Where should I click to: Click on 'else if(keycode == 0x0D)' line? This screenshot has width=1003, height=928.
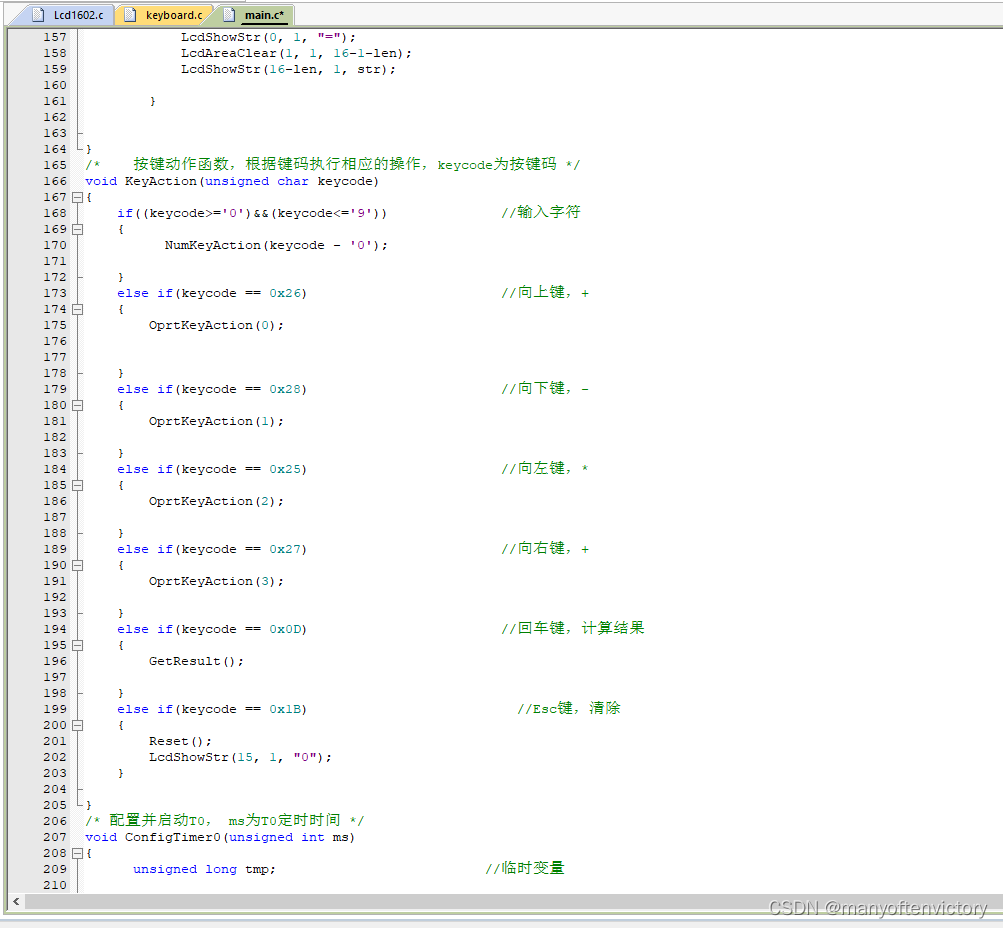(212, 629)
